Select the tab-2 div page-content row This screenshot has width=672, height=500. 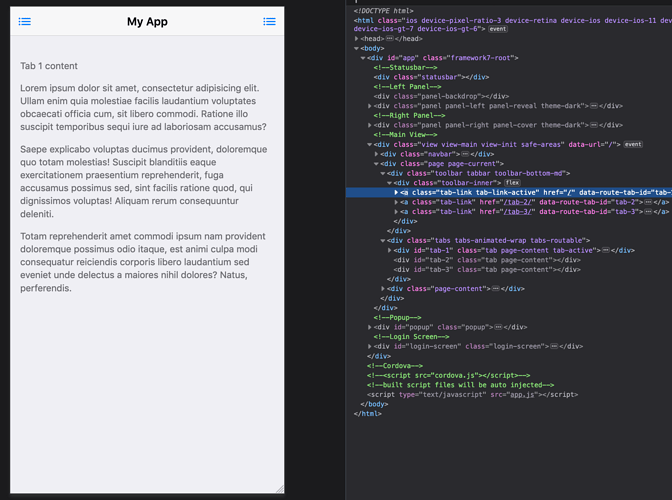[x=487, y=260]
